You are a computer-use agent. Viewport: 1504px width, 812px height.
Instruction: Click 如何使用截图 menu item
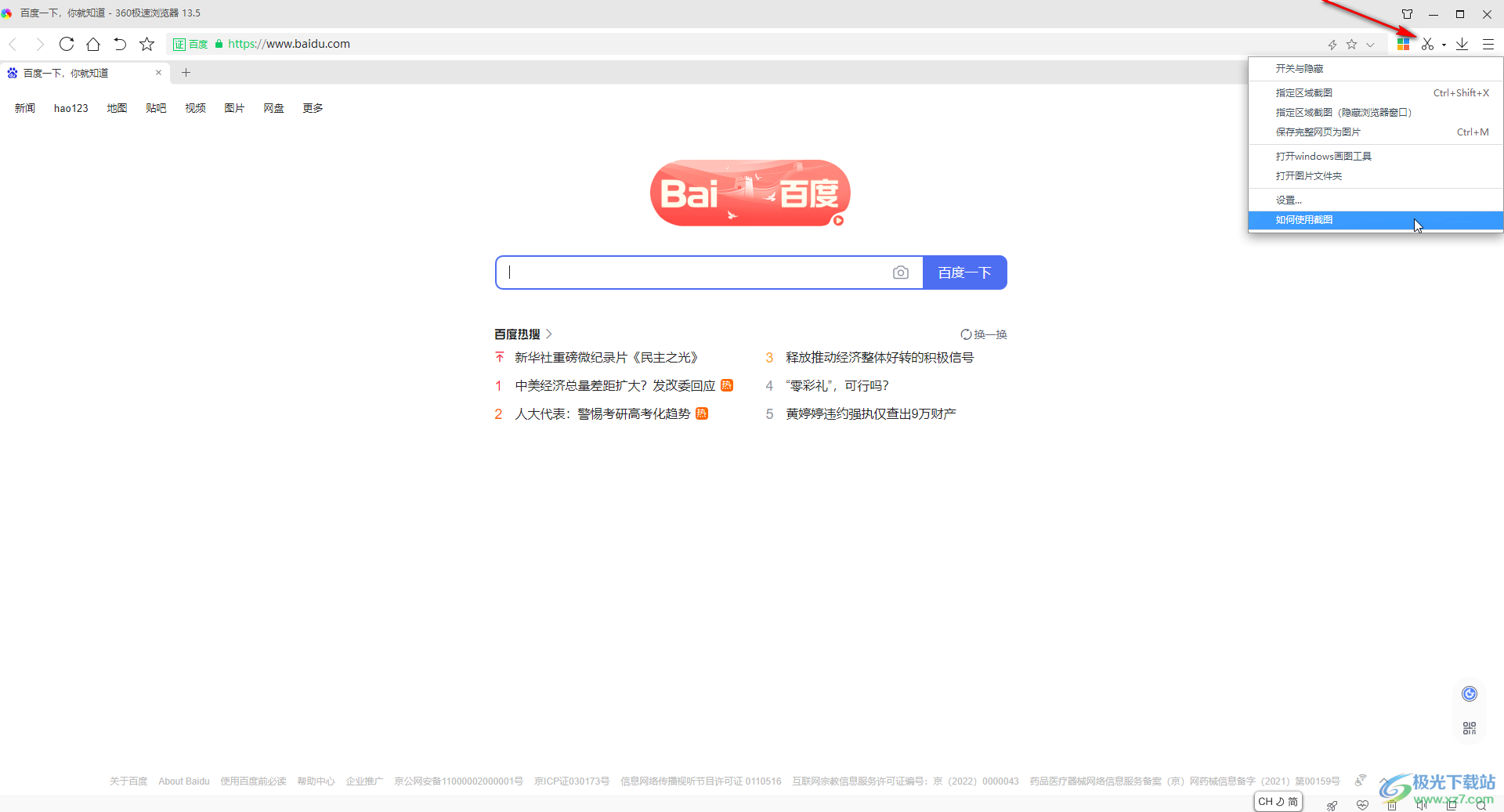pos(1376,220)
